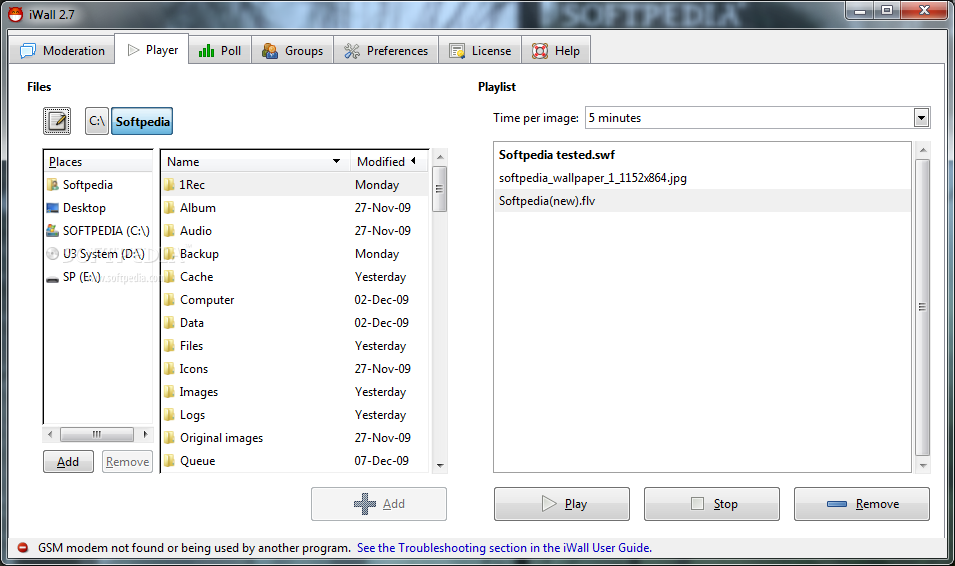
Task: Click Add button under Places
Action: coord(68,462)
